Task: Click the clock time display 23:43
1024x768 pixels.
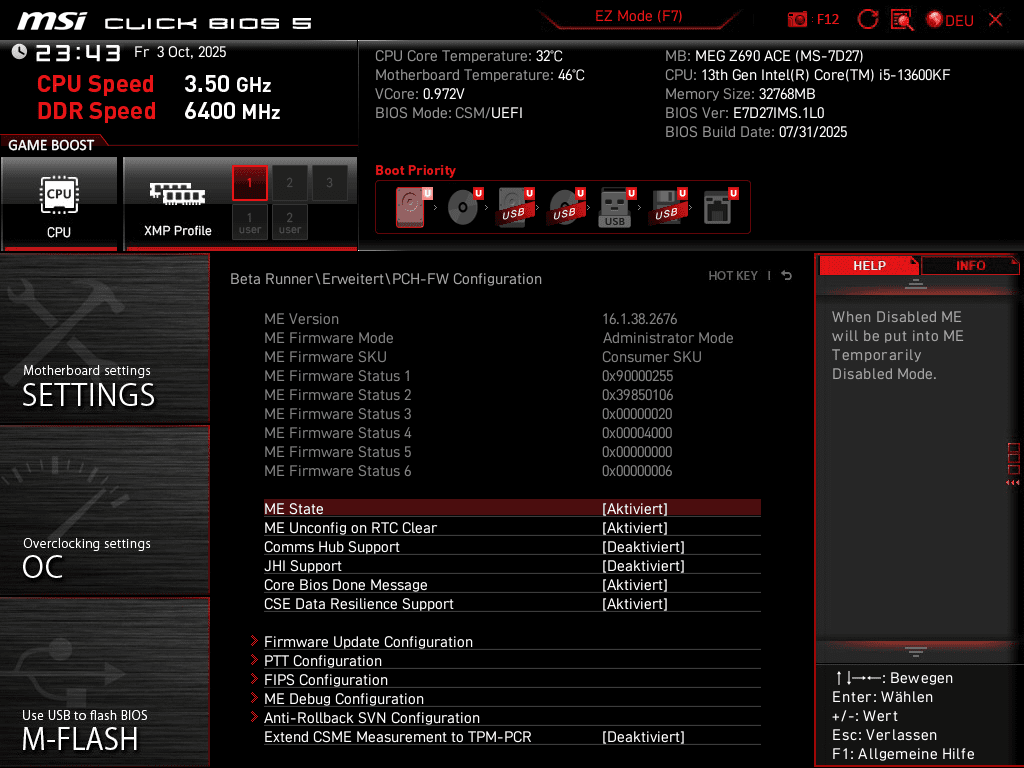Action: (x=78, y=53)
